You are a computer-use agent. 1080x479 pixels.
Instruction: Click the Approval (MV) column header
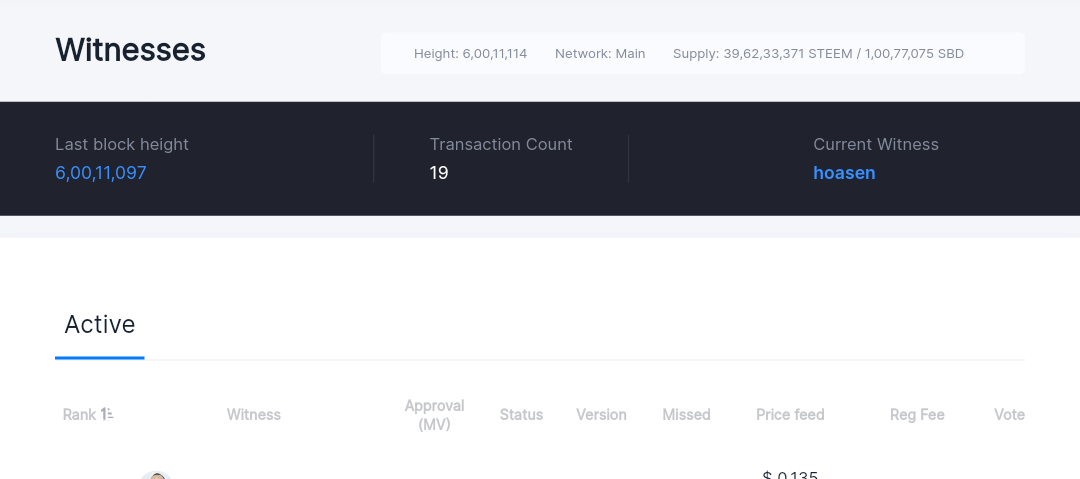click(435, 415)
